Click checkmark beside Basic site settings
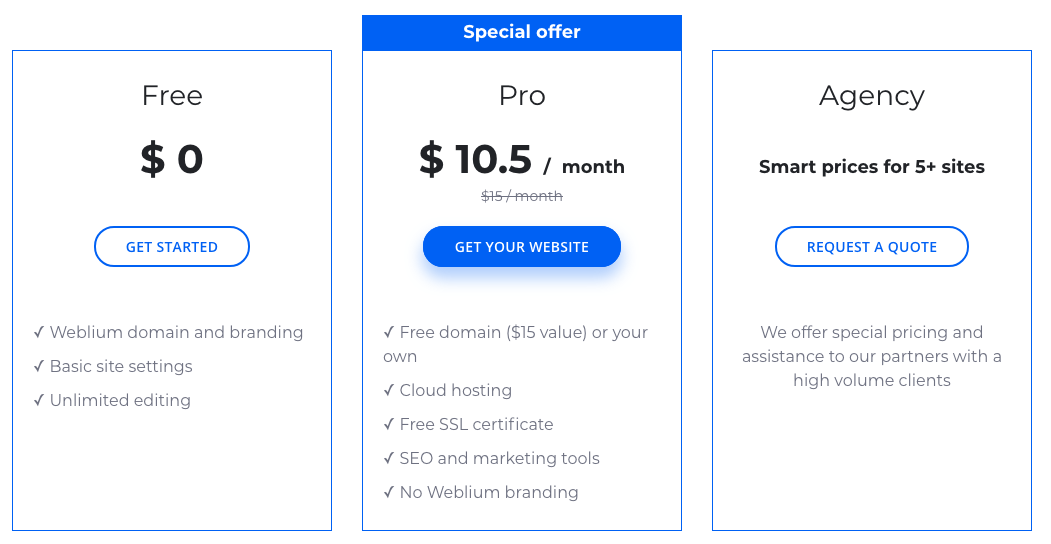The height and width of the screenshot is (544, 1051). pyautogui.click(x=39, y=366)
